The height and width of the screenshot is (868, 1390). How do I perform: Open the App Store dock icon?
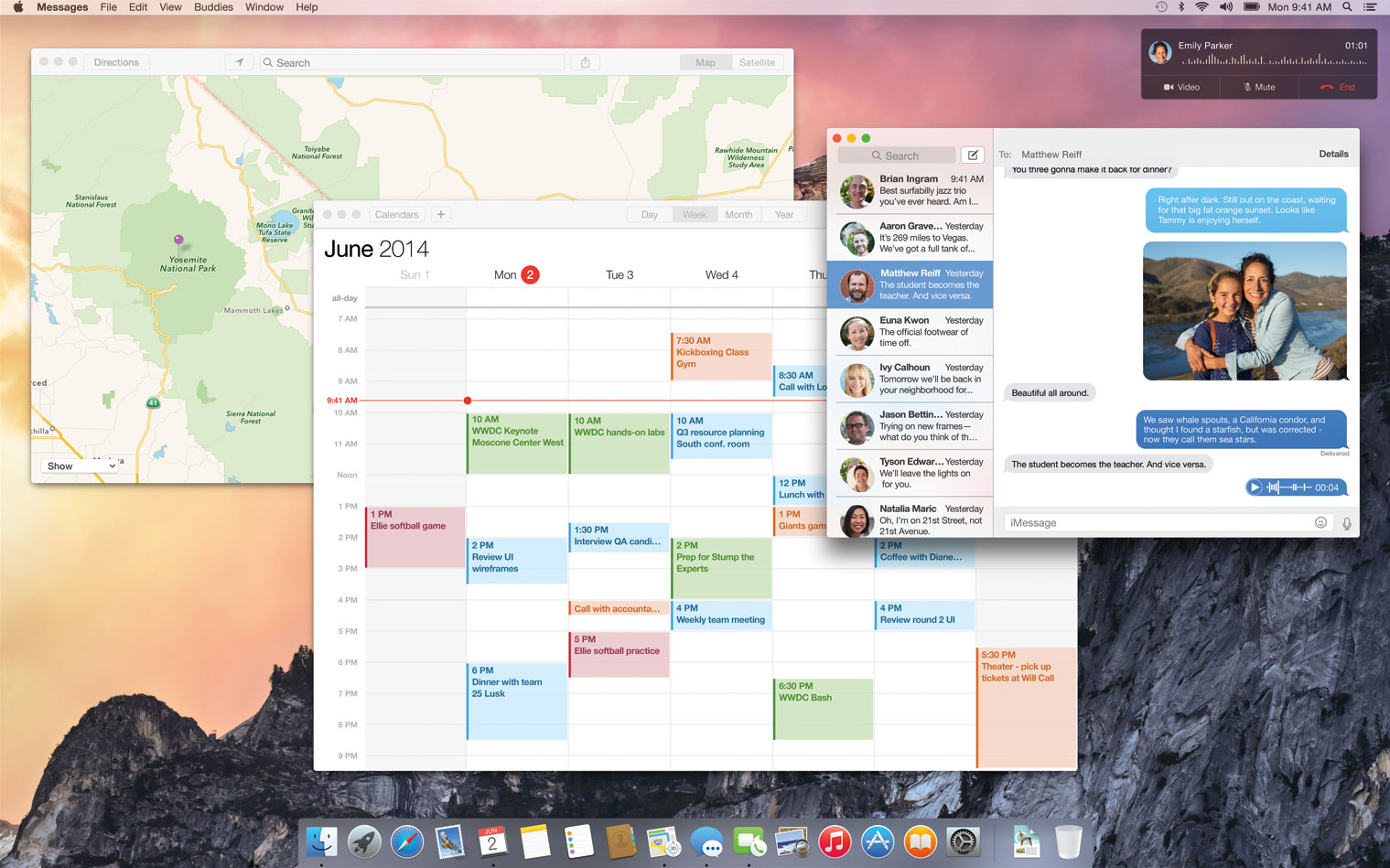877,841
